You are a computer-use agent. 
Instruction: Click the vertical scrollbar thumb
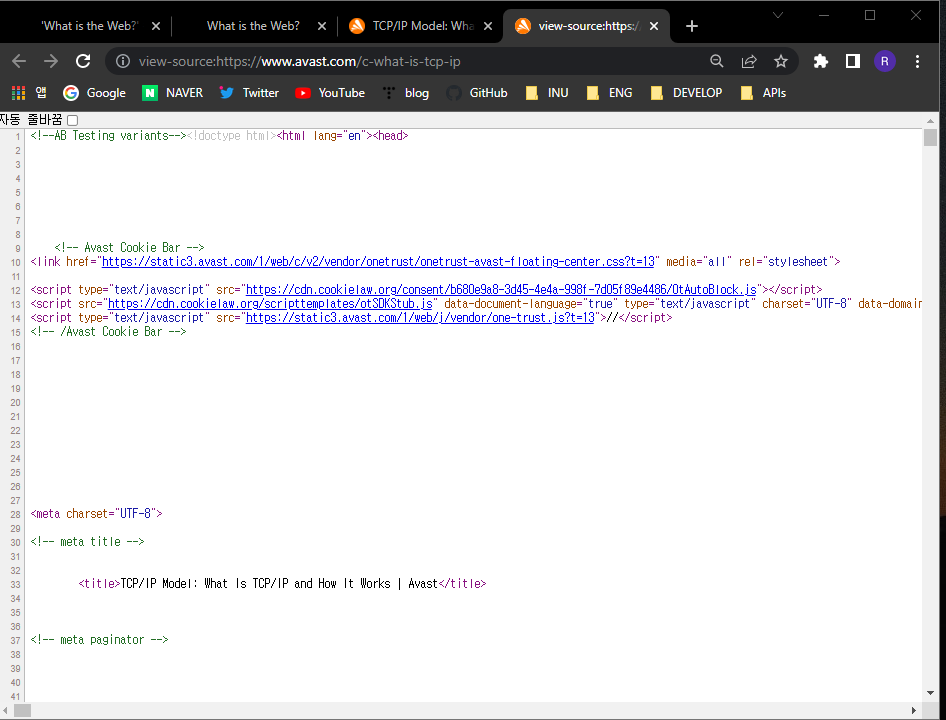pos(930,138)
